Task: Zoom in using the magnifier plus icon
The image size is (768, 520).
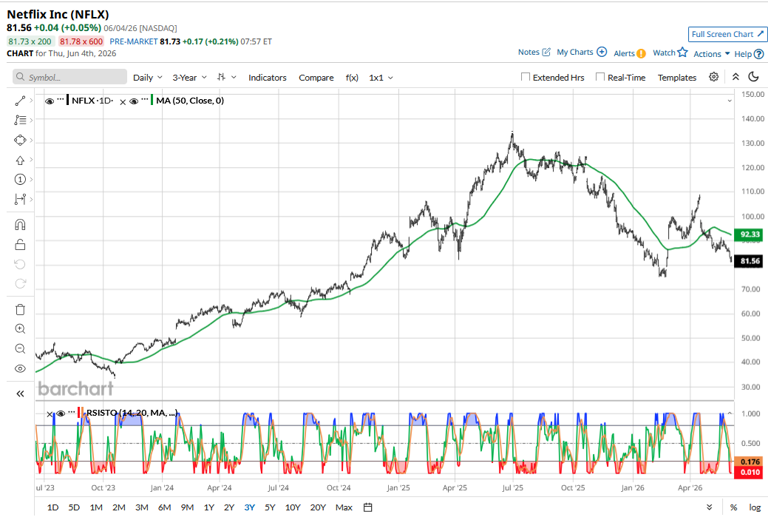Action: pos(20,329)
